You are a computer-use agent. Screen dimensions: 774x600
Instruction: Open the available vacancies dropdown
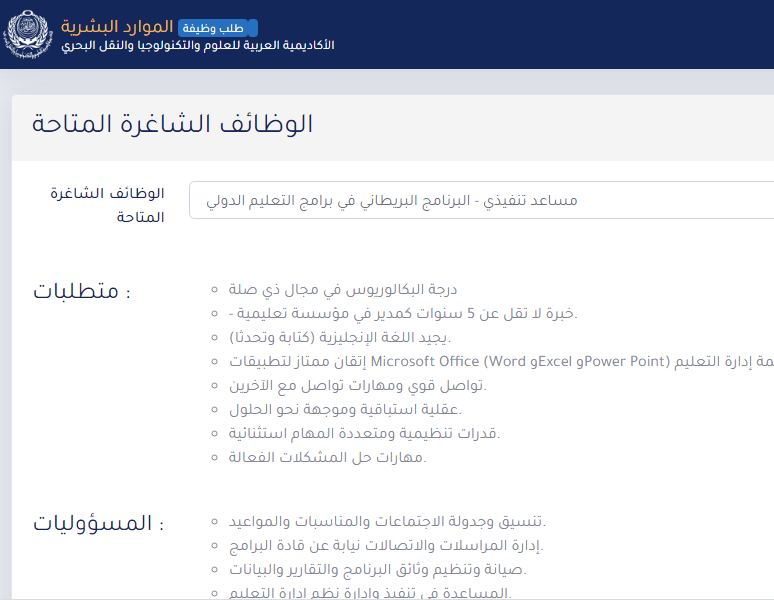tap(480, 200)
